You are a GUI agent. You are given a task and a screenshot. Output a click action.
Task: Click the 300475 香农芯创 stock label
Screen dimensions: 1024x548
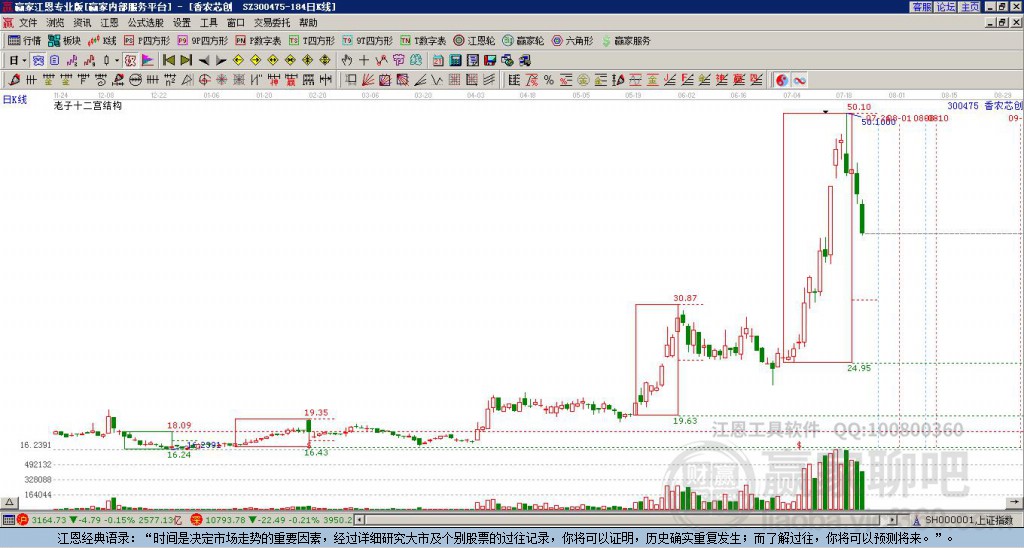click(985, 105)
